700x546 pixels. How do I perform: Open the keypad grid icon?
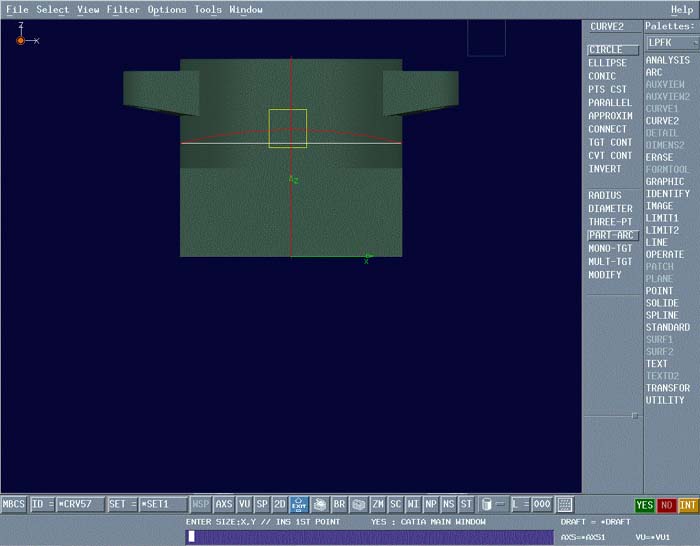(565, 505)
